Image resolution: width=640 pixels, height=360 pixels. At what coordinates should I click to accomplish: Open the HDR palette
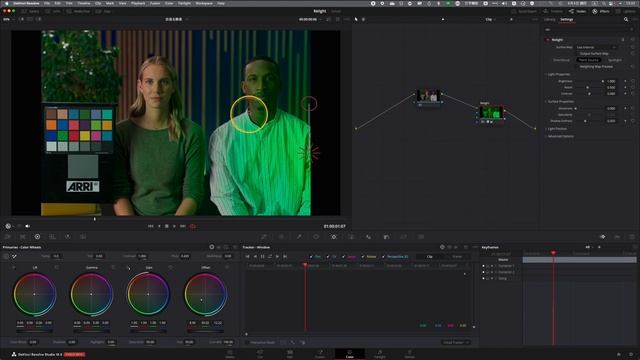point(52,237)
